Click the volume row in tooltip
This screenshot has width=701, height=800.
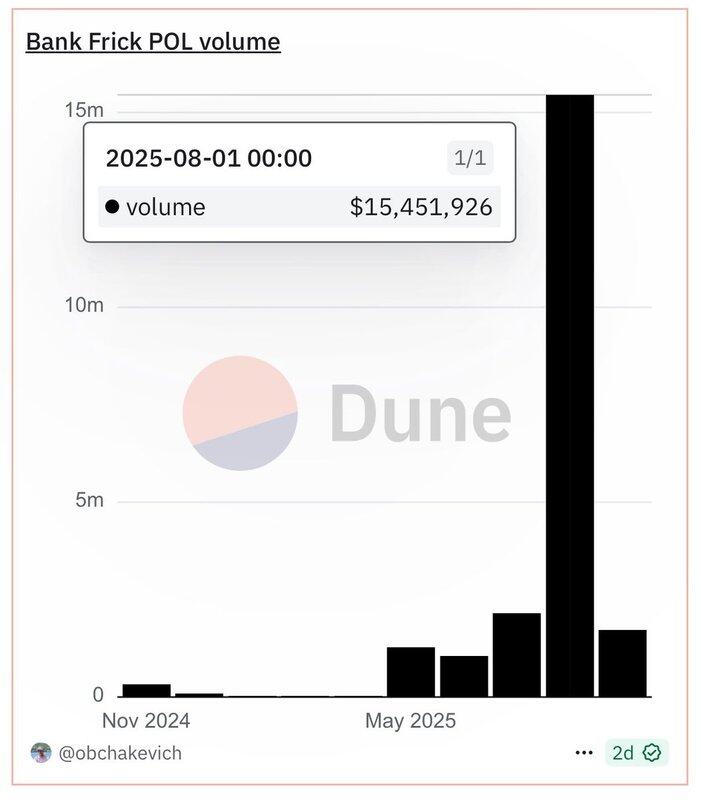[299, 207]
